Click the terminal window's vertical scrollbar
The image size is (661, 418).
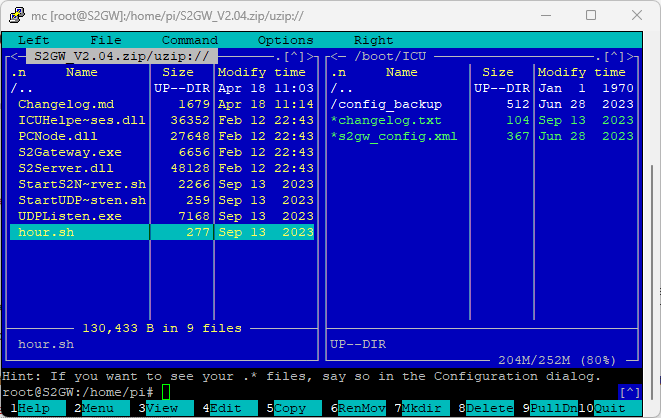[x=652, y=200]
